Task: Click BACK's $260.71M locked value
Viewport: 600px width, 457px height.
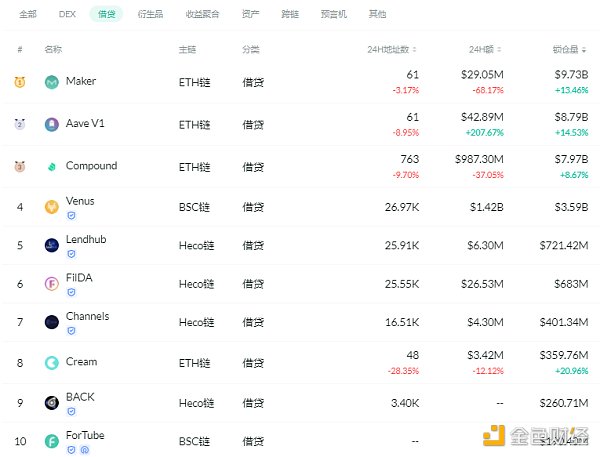Action: click(x=564, y=403)
